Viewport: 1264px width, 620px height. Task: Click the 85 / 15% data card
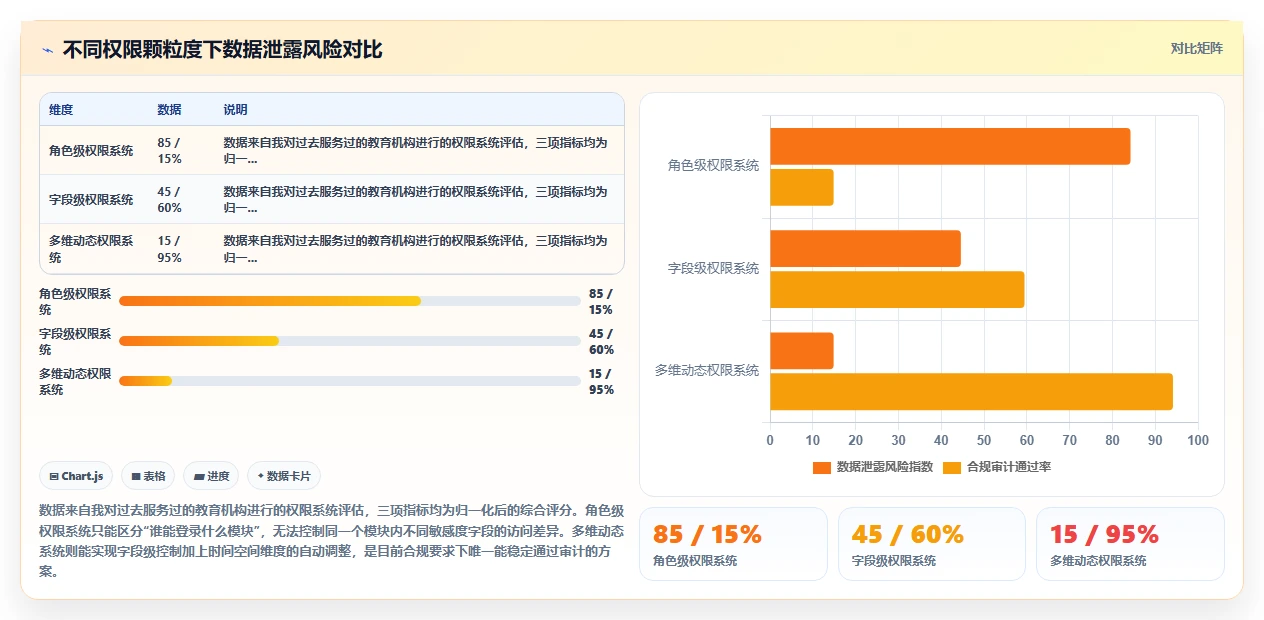point(733,544)
